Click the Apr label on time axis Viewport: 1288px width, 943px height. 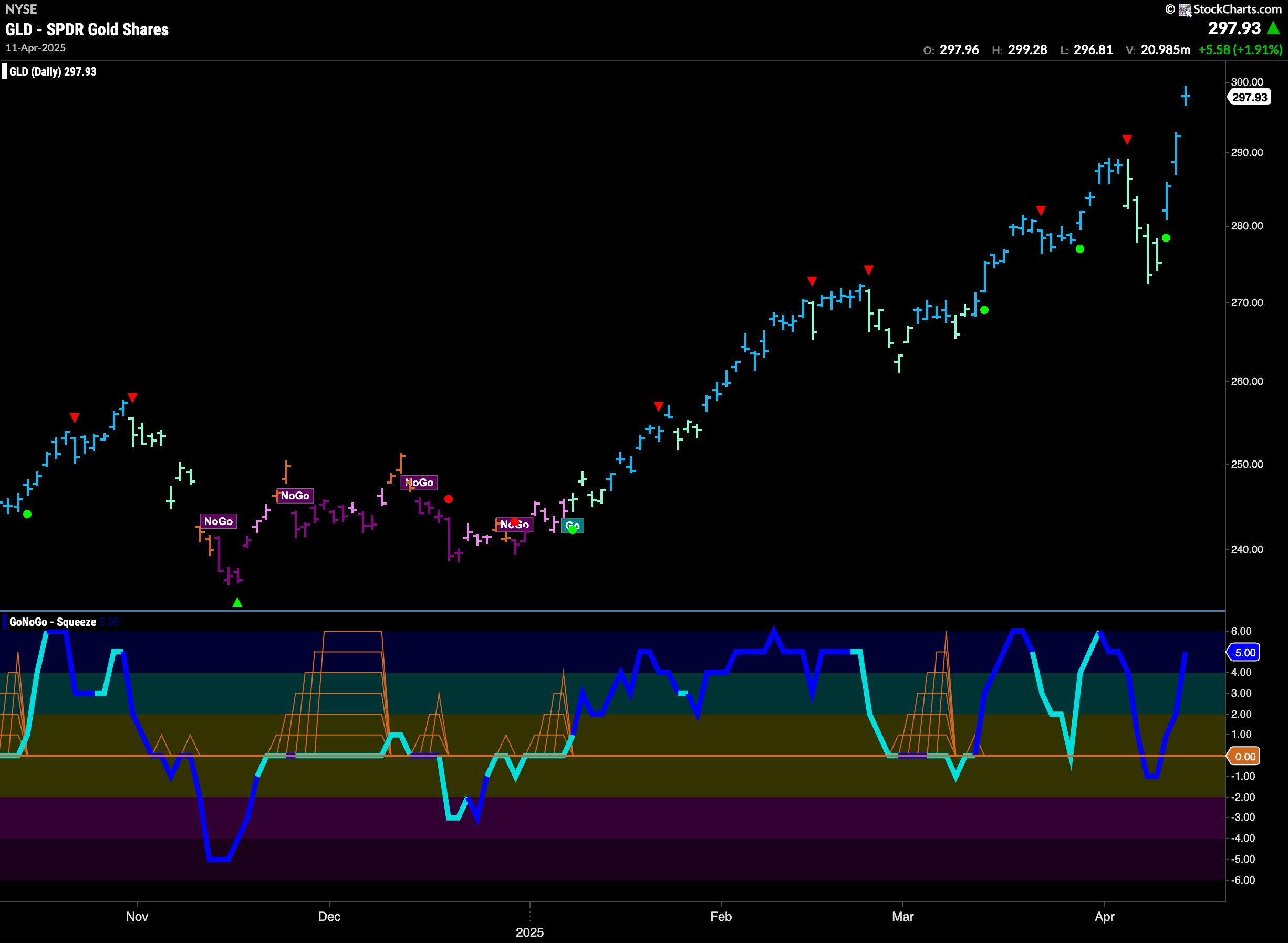1105,917
